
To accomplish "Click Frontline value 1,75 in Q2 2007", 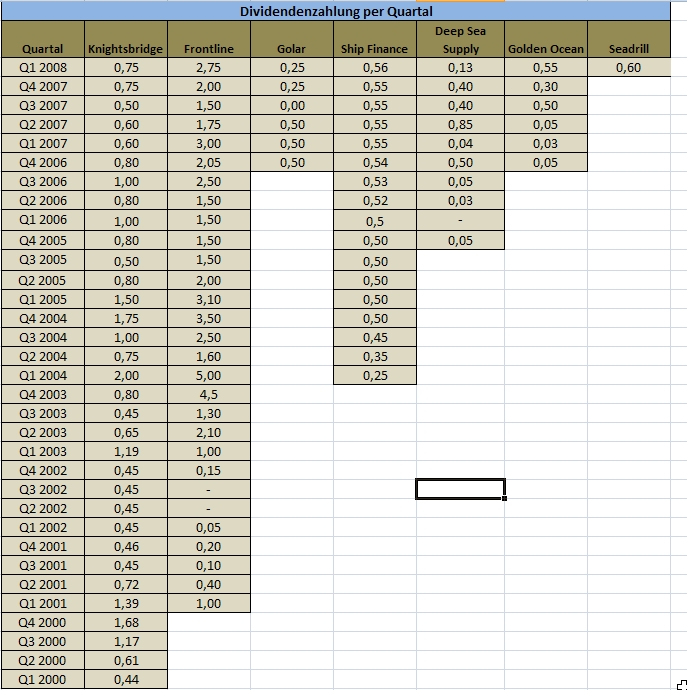I will [209, 124].
